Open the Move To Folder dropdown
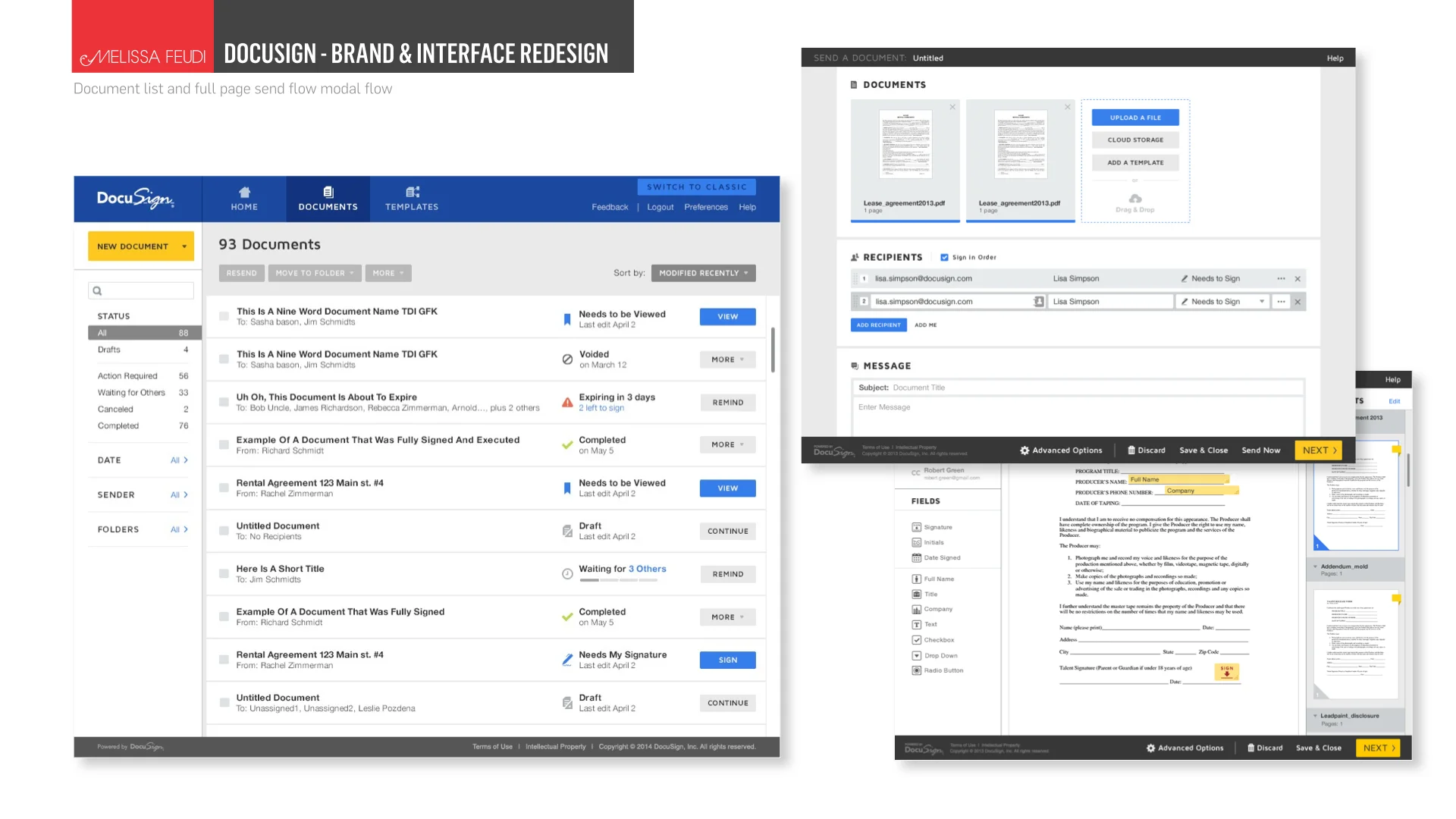This screenshot has width=1456, height=819. (x=314, y=273)
